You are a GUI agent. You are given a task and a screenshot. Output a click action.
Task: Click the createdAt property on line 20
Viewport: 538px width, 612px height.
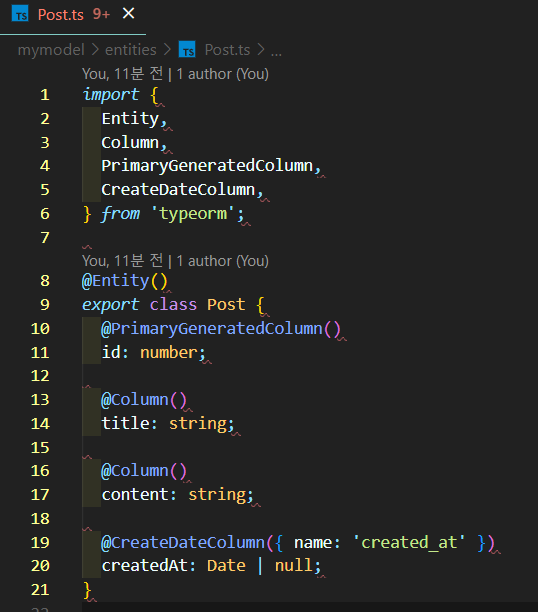click(144, 566)
